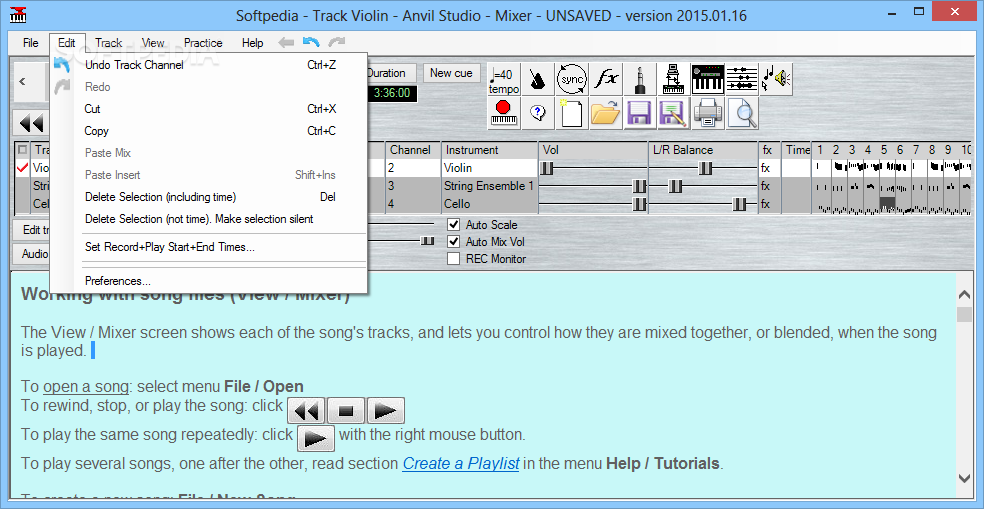984x509 pixels.
Task: Select Copy in the Edit menu
Action: (x=208, y=131)
